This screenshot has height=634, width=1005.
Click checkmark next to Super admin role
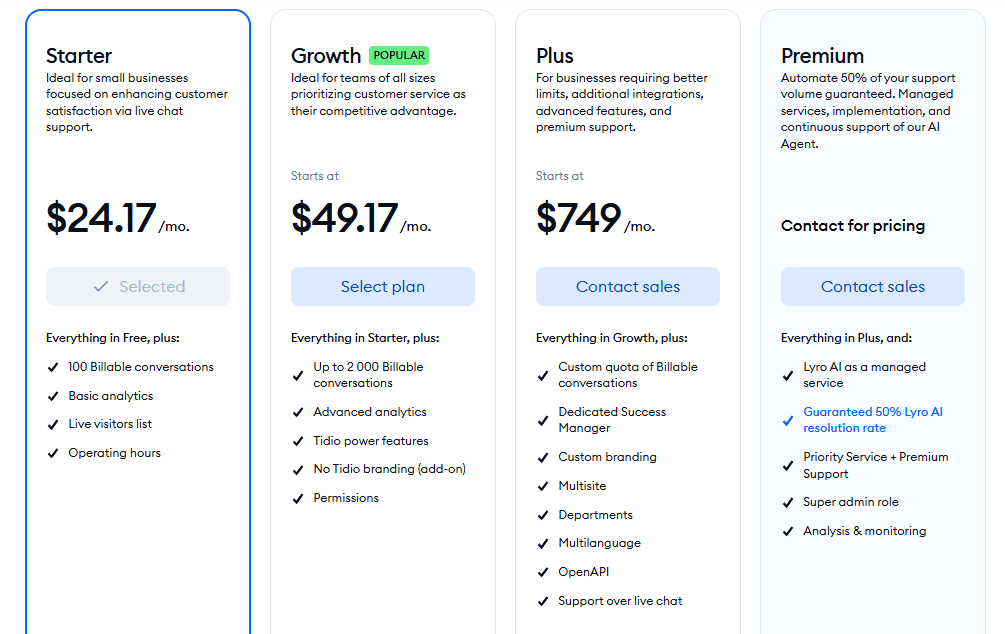(x=788, y=503)
